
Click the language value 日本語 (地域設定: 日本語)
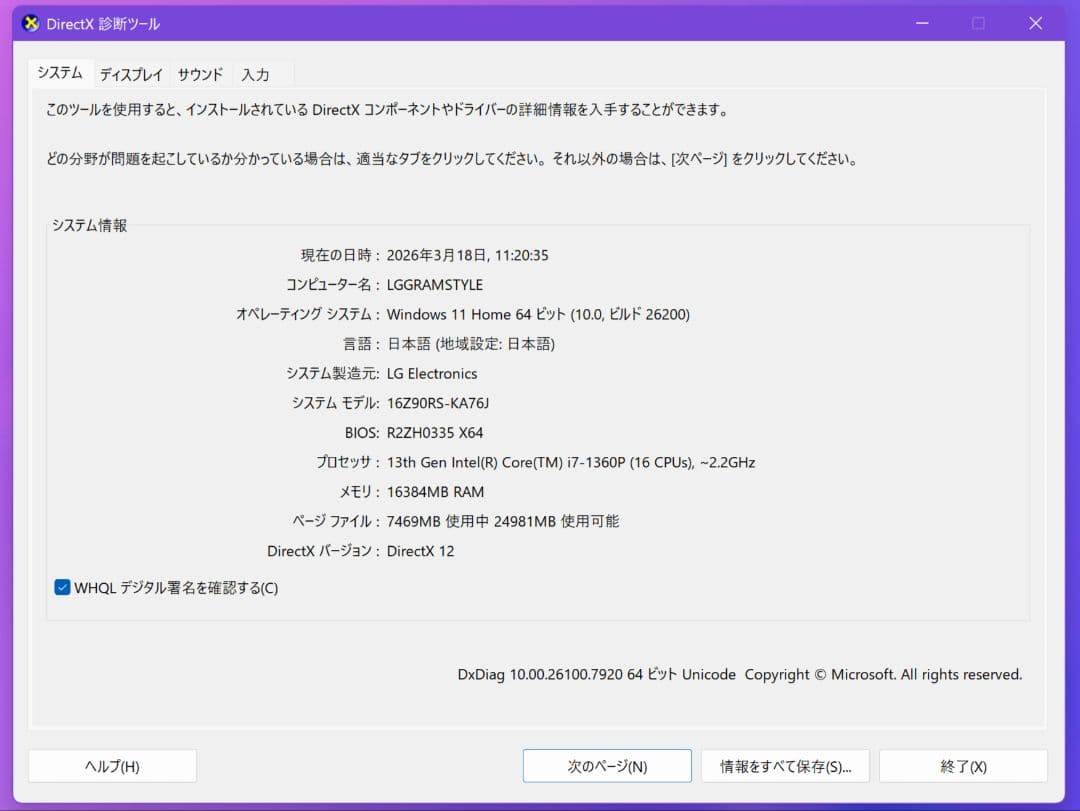click(470, 344)
